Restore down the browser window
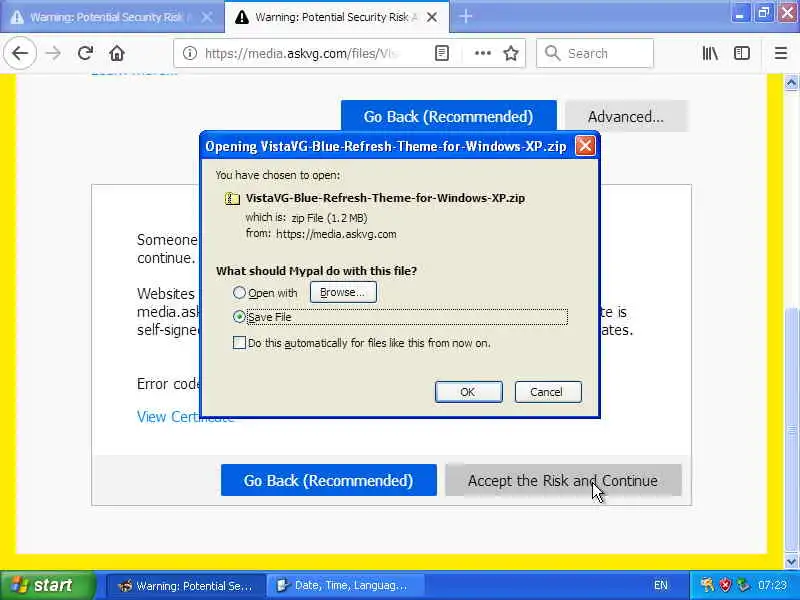 (764, 13)
